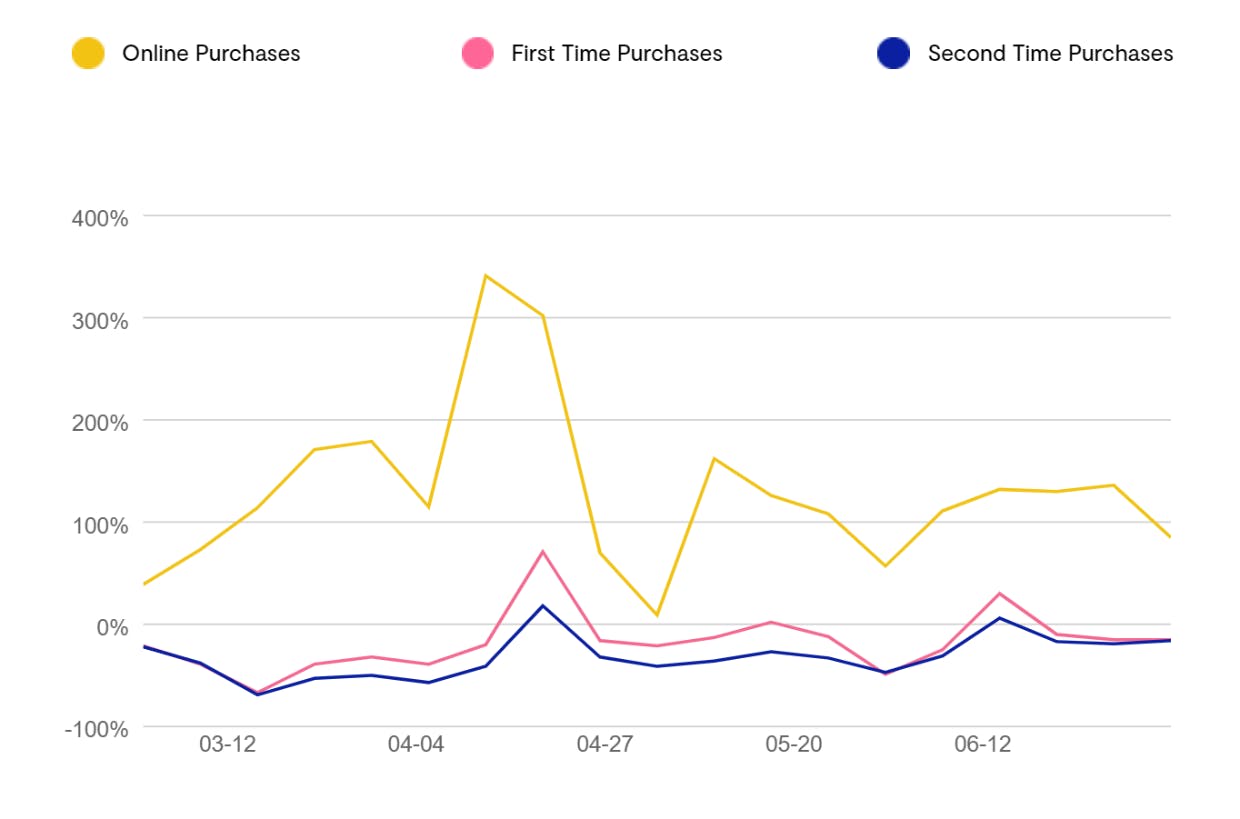Viewport: 1240px width, 819px height.
Task: Select the 100% y-axis label
Action: click(x=100, y=525)
